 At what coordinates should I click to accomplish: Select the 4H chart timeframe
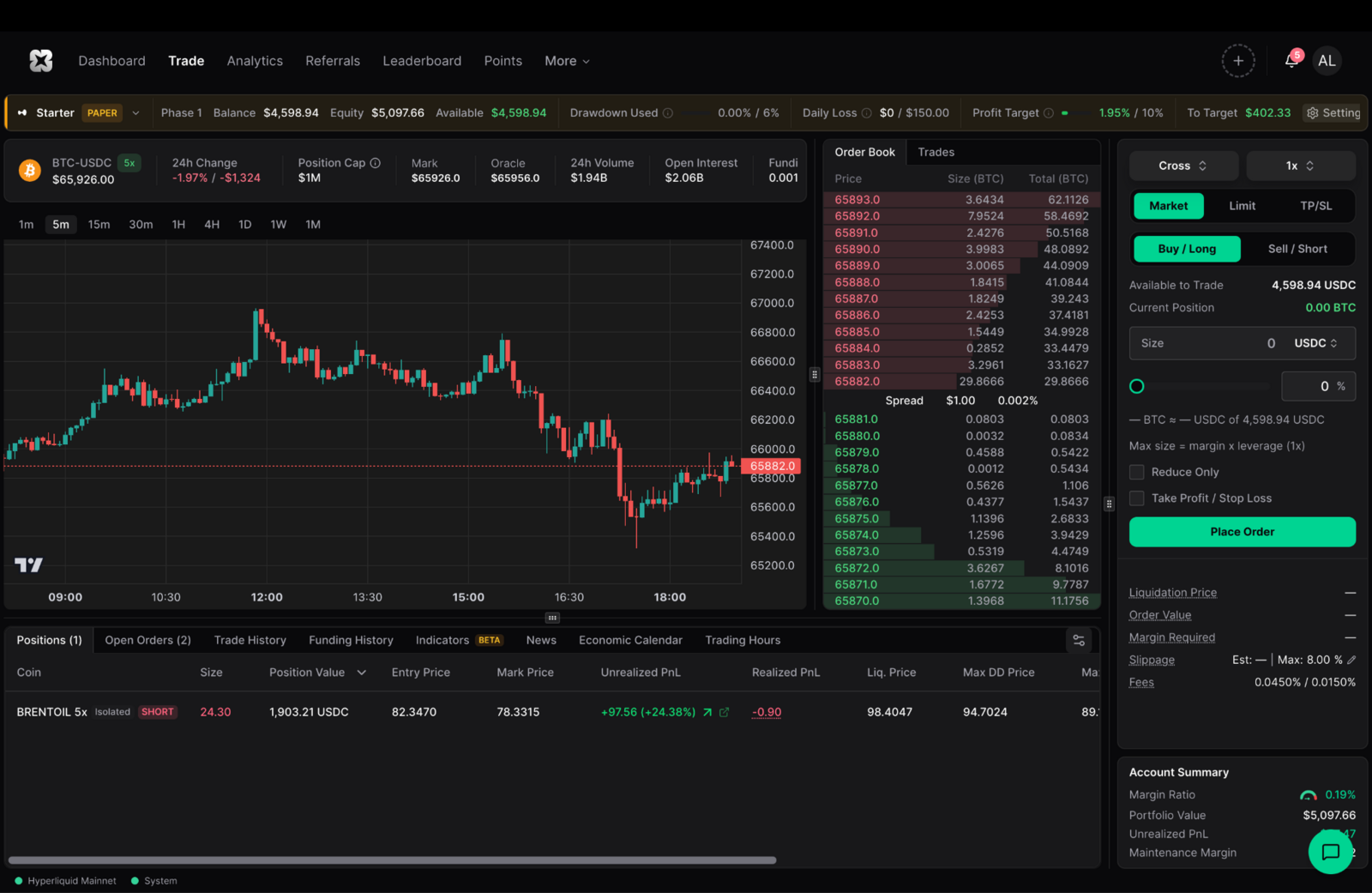coord(212,225)
